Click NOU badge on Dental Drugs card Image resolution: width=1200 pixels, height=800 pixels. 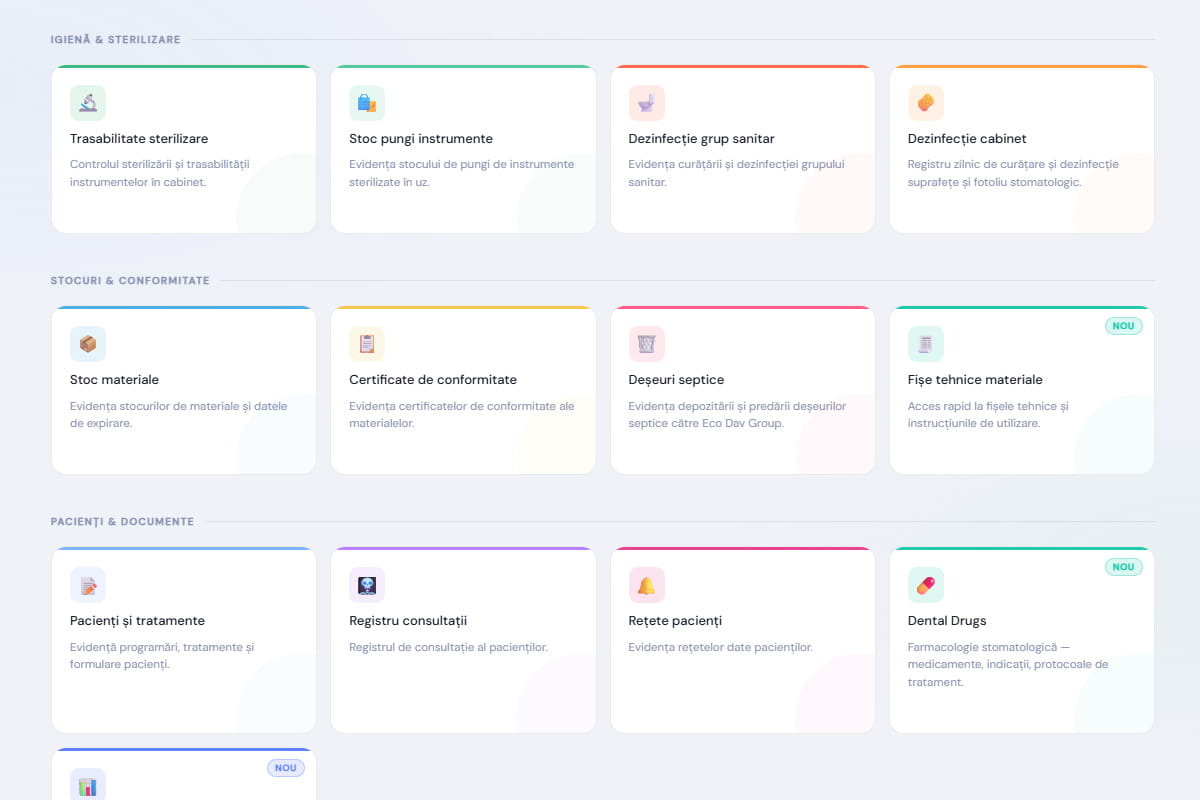[x=1124, y=567]
